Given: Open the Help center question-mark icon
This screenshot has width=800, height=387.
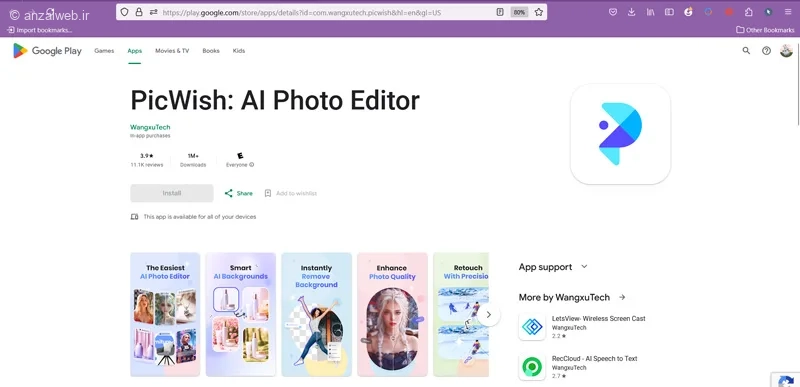Looking at the screenshot, I should 766,50.
